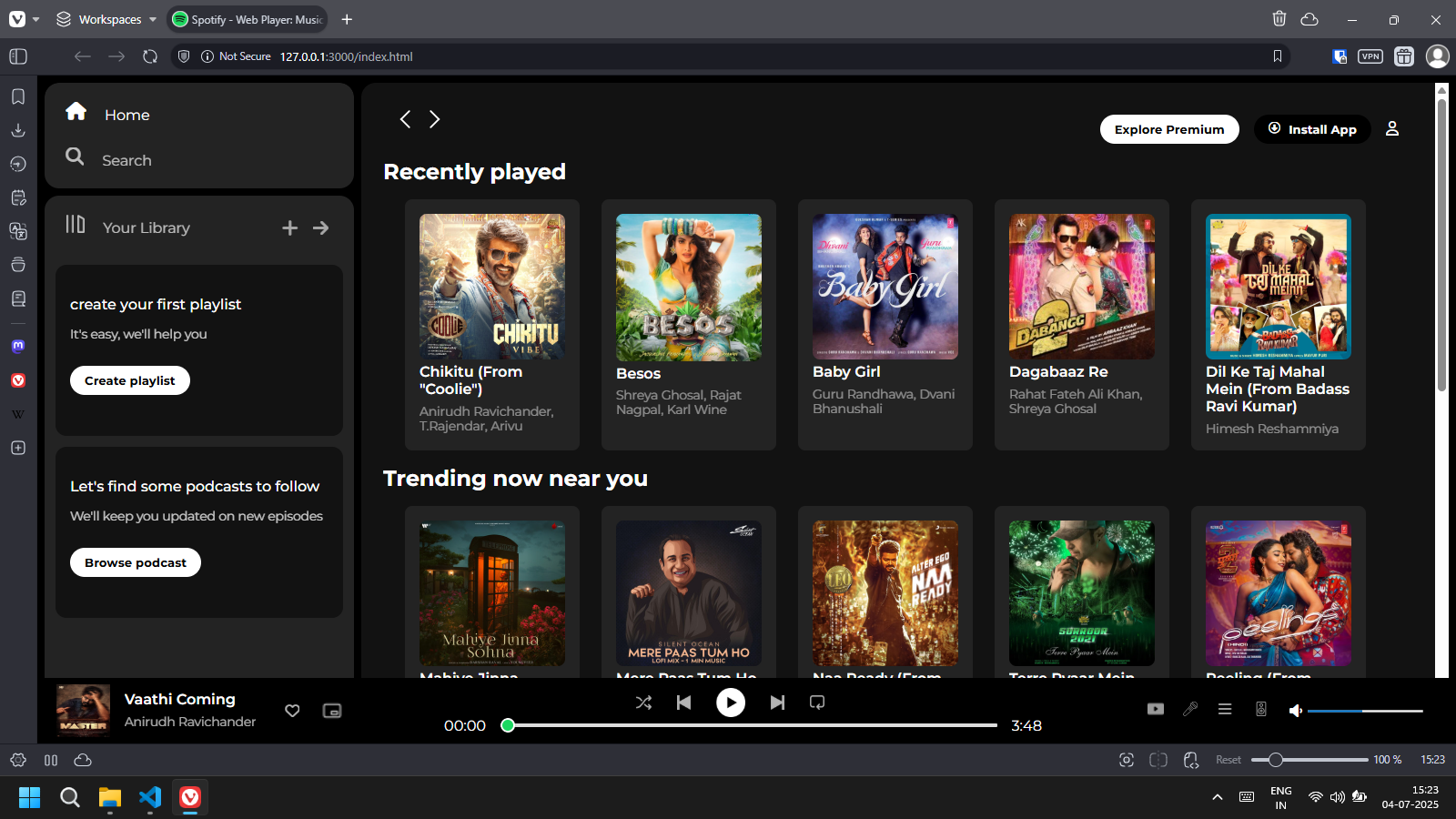Viewport: 1456px width, 819px height.
Task: Open the picture-in-picture miniplayer
Action: pyautogui.click(x=331, y=711)
